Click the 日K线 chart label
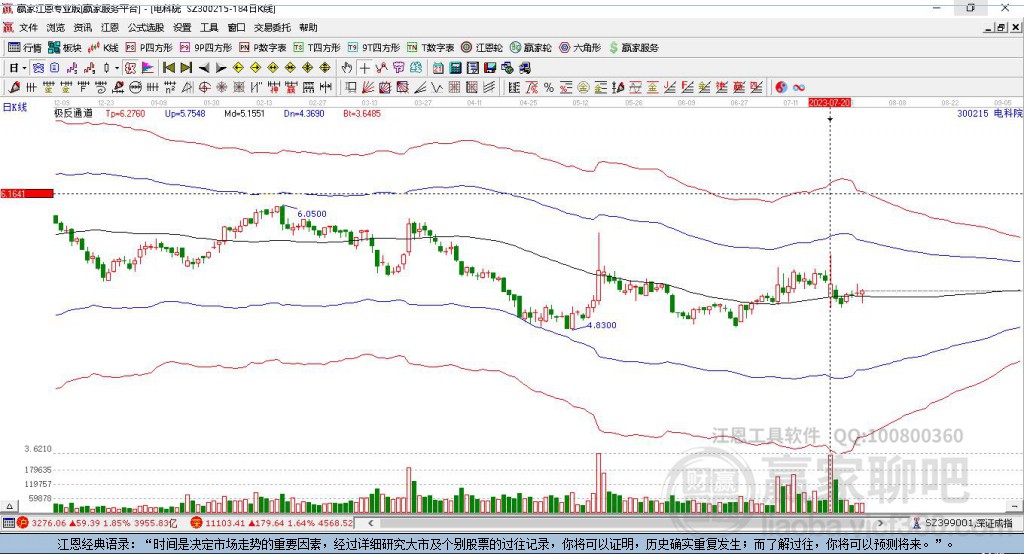 click(15, 107)
